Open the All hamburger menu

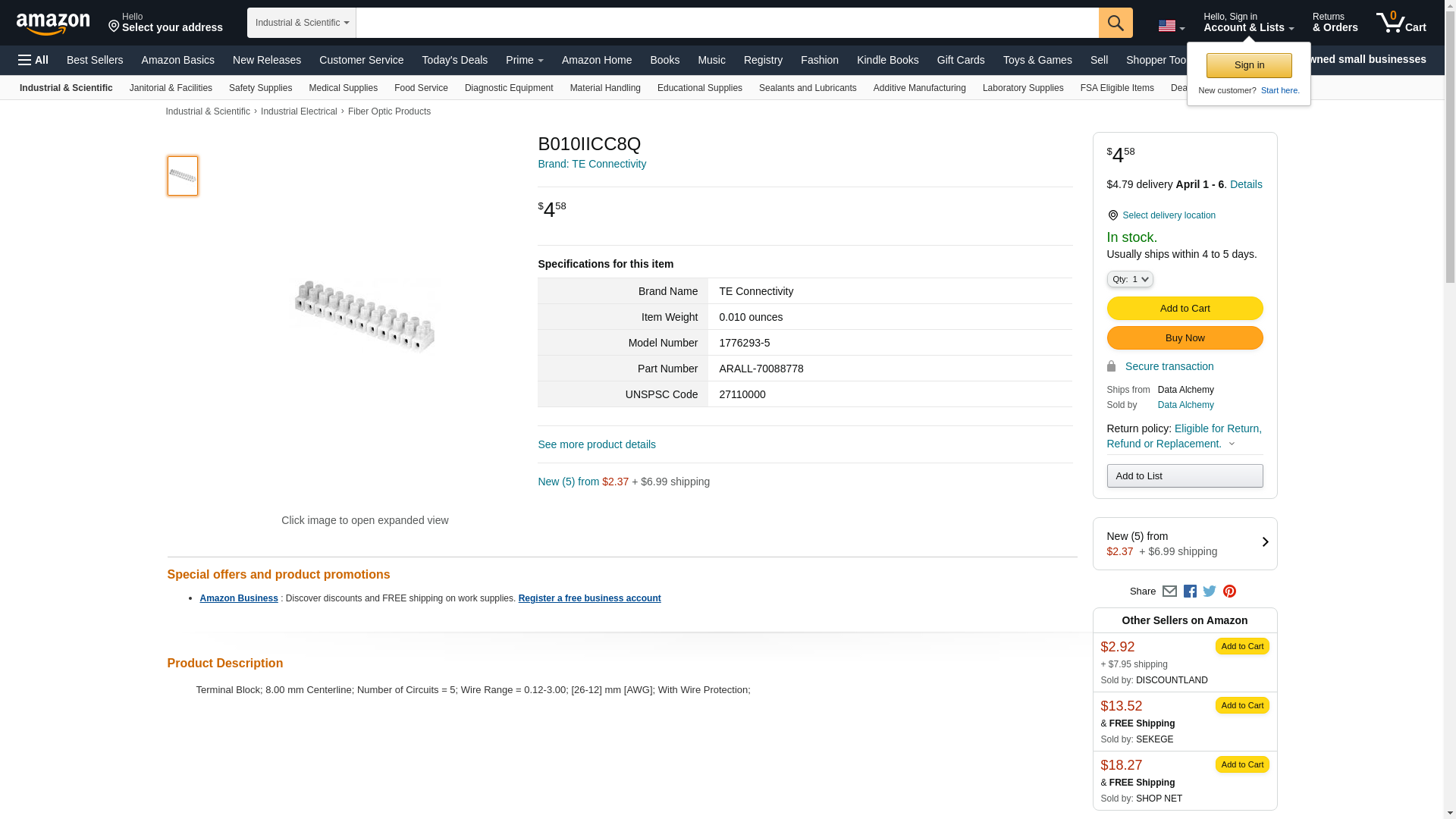[x=33, y=60]
